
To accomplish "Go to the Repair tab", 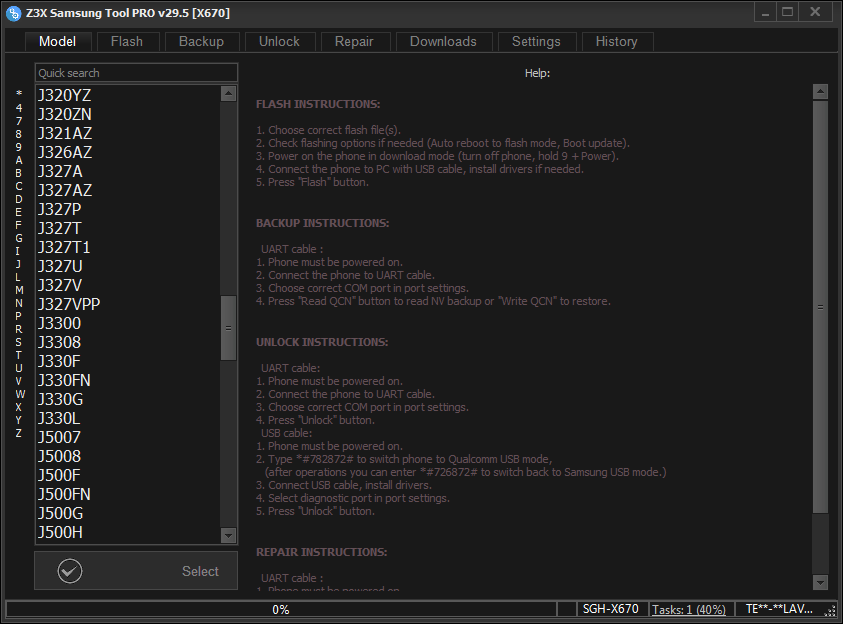I will coord(355,42).
